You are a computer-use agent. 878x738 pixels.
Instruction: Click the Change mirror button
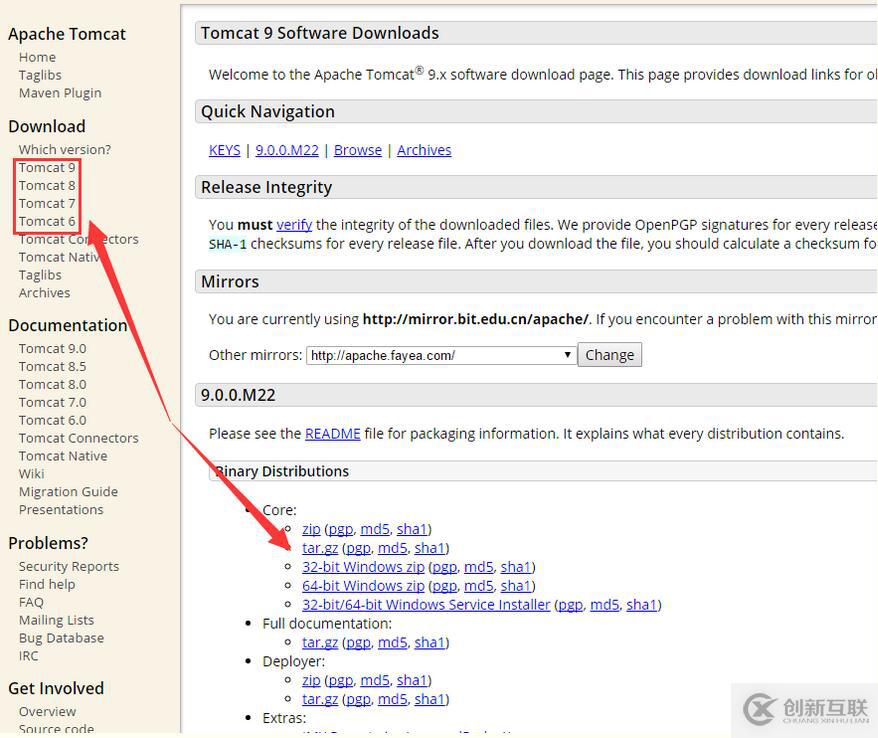click(x=610, y=355)
